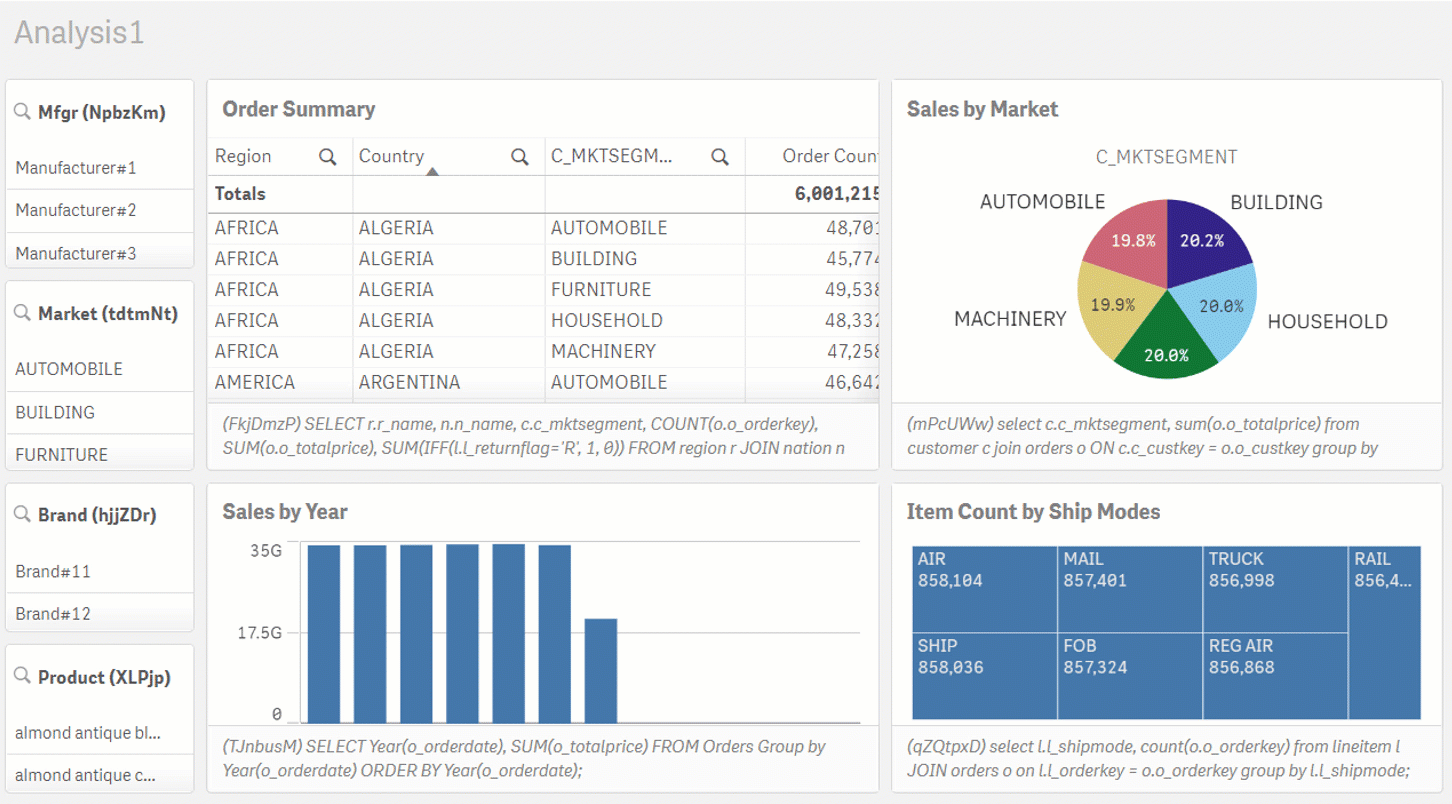Click the search icon on the Region column
Screen dimensions: 1452x804
pyautogui.click(x=329, y=156)
